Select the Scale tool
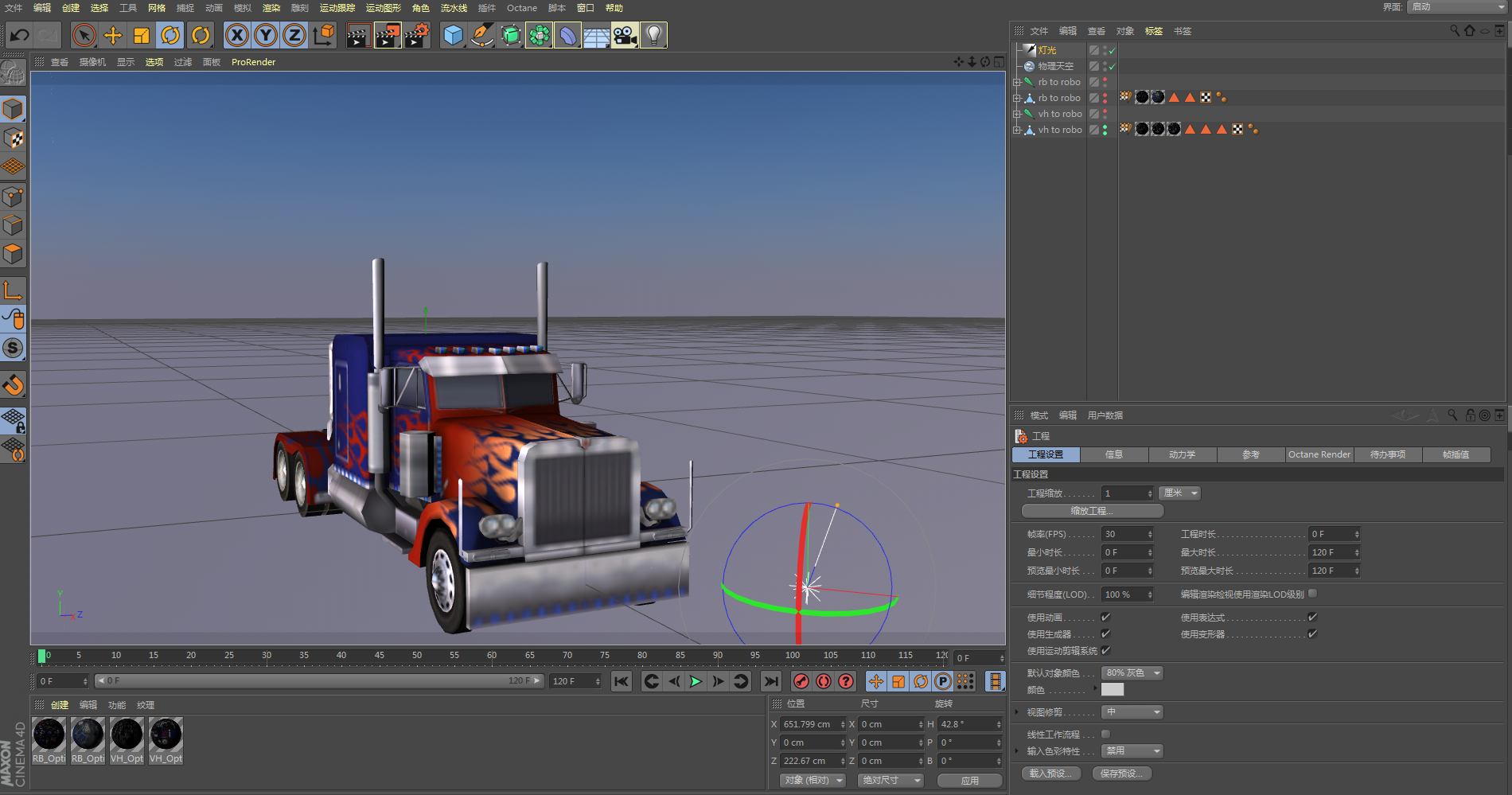 (142, 35)
